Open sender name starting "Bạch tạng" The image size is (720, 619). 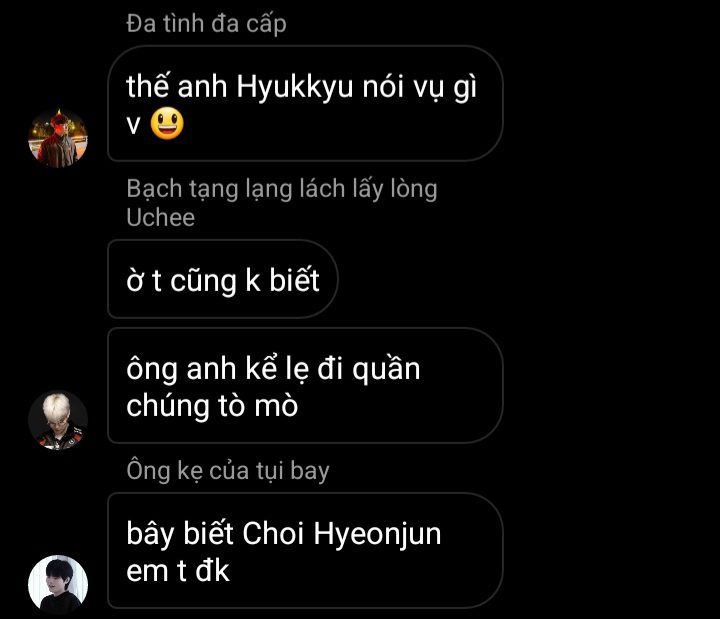point(281,203)
